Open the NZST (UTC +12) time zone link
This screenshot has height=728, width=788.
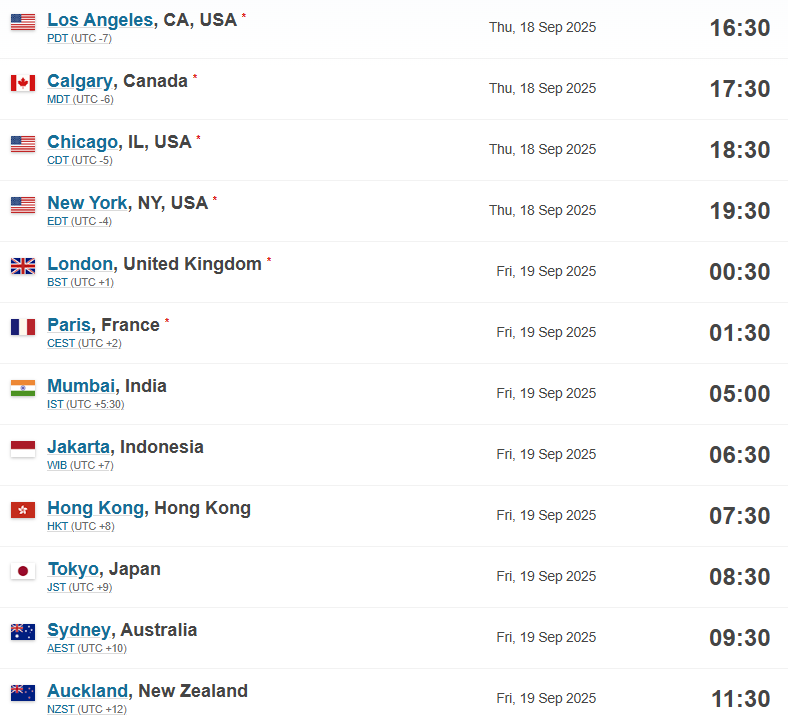pos(87,709)
